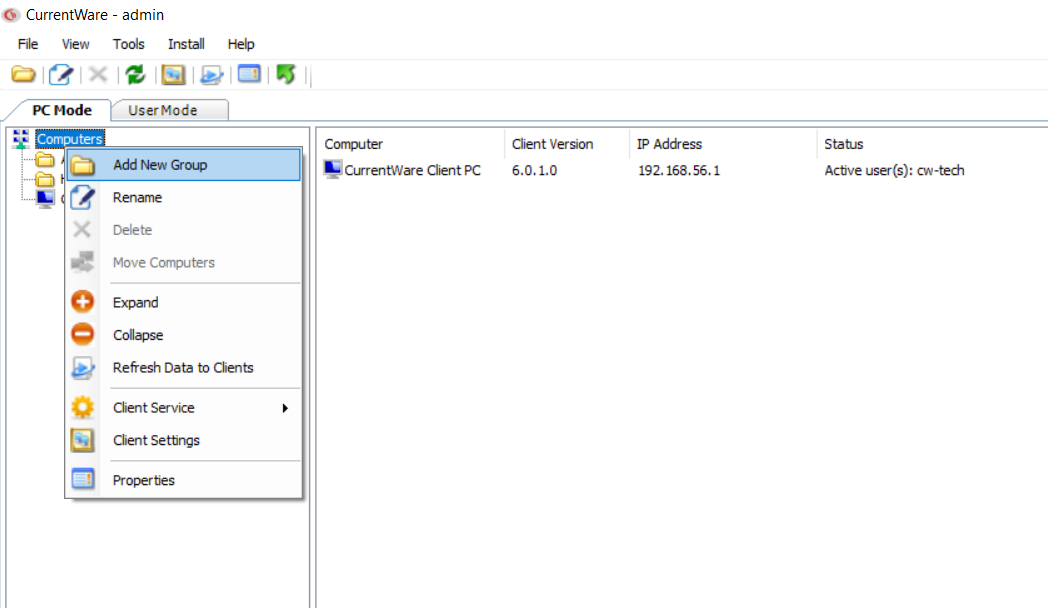Click the computer icon beside CurrentWare Client PC
The height and width of the screenshot is (608, 1048).
pyautogui.click(x=332, y=169)
